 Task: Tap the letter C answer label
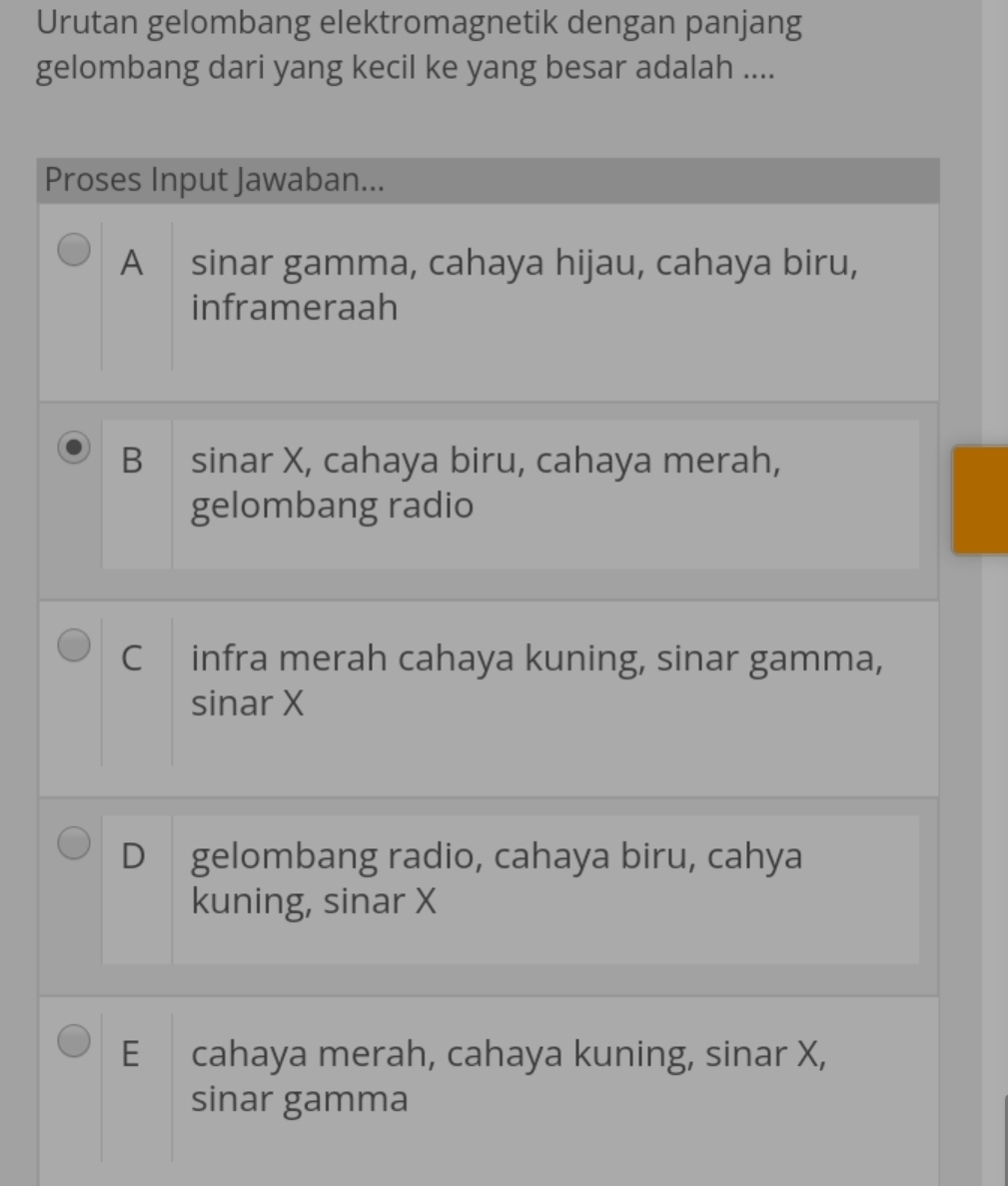pos(132,659)
